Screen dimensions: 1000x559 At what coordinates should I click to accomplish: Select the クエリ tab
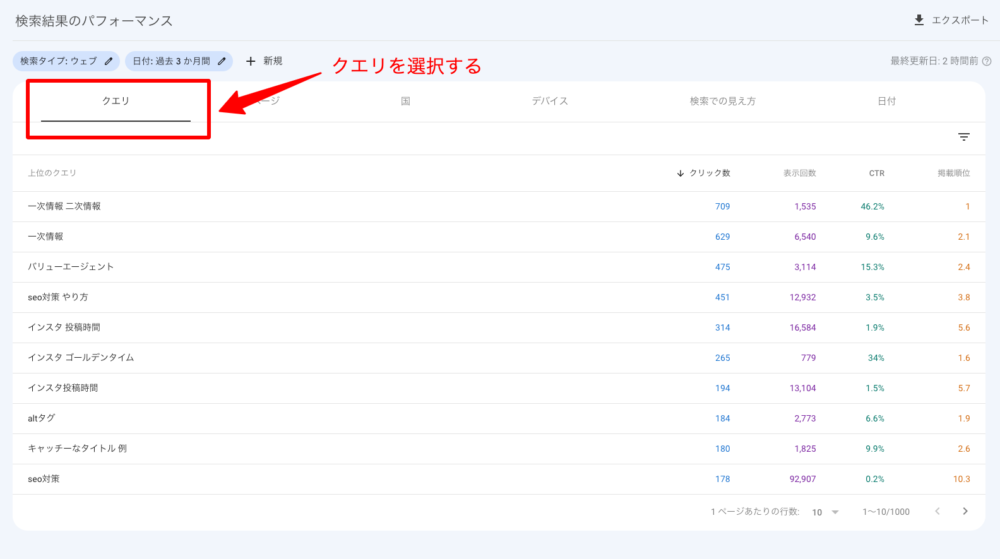(x=116, y=102)
